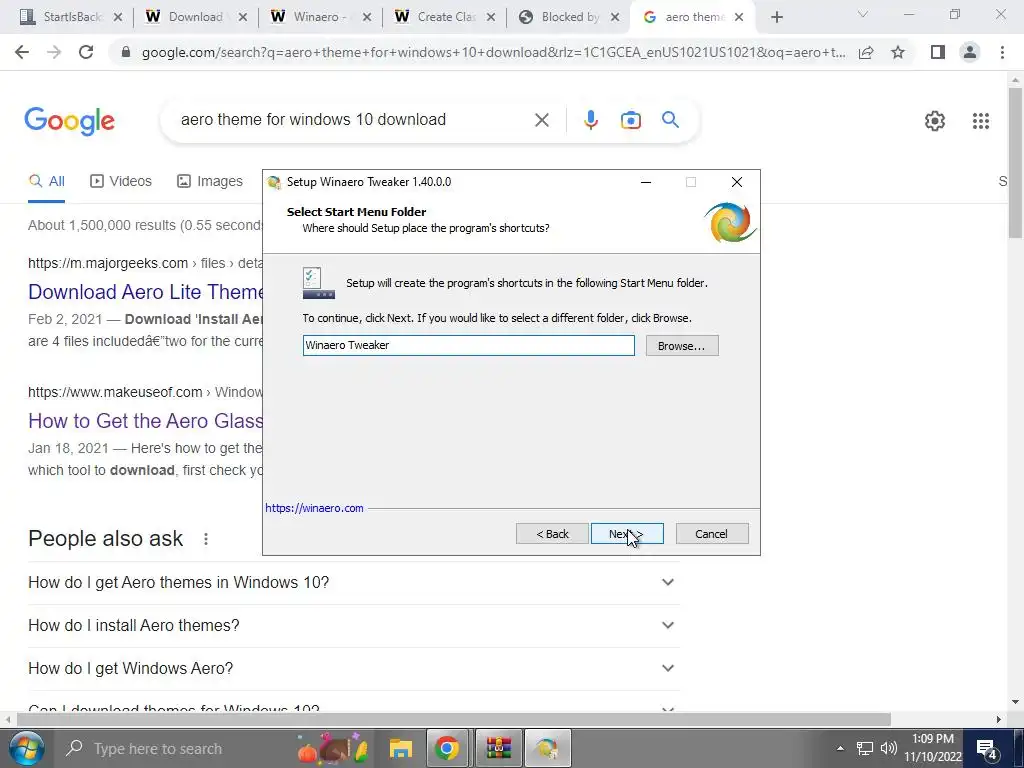Screen dimensions: 1024x768
Task: Open Winaero setup taskbar icon
Action: click(547, 748)
